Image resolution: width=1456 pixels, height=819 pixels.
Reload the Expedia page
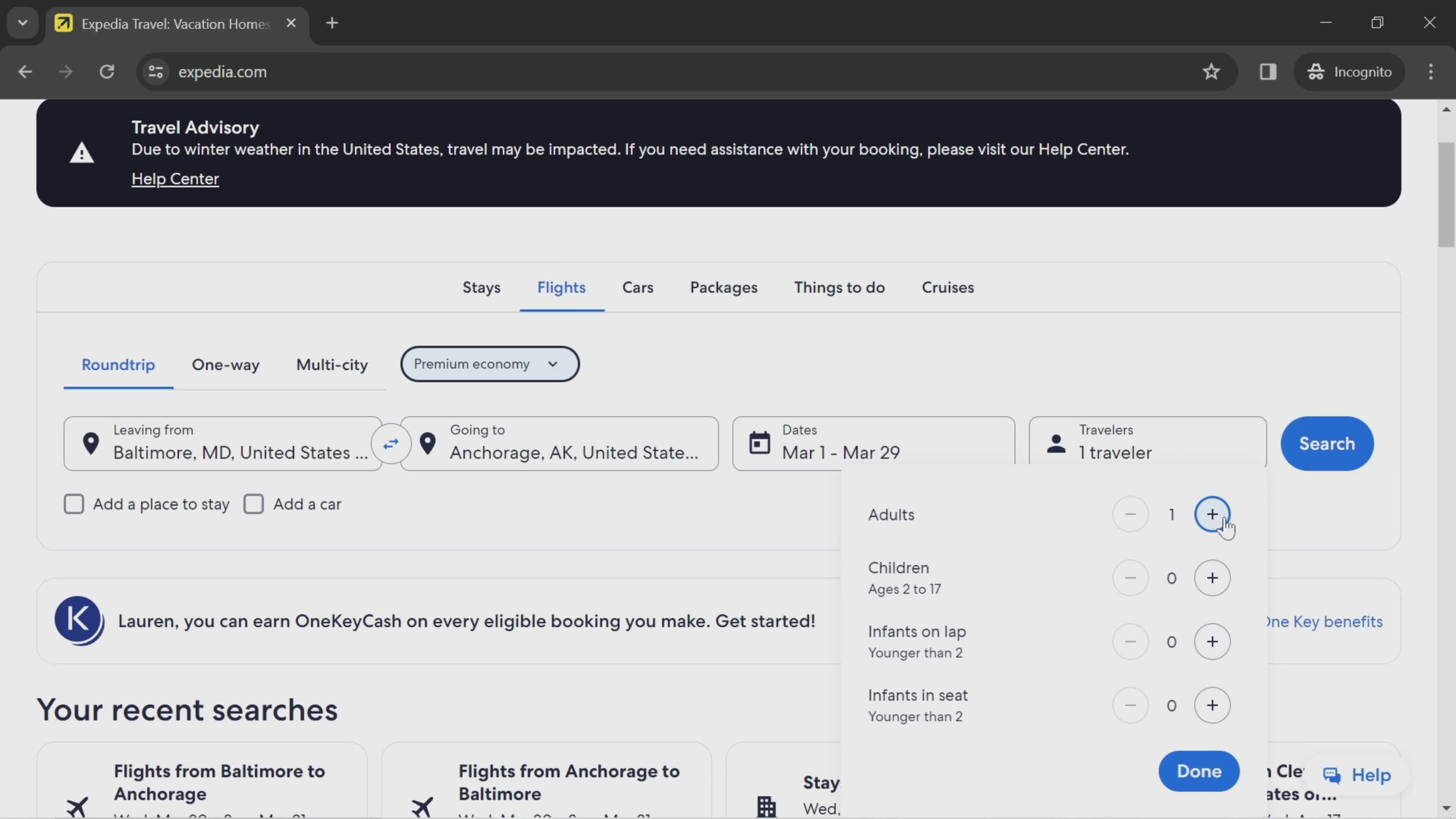point(107,72)
